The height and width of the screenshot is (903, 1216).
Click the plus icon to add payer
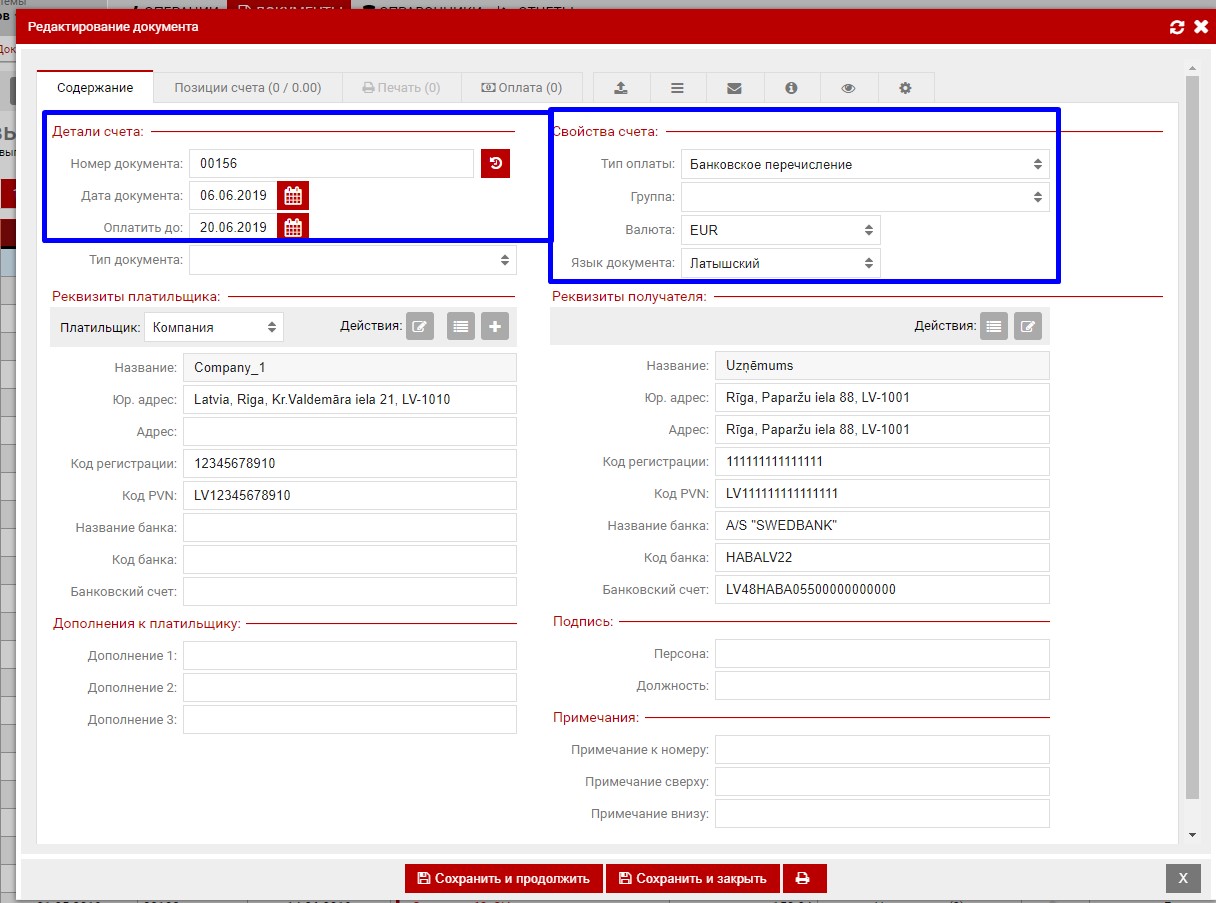tap(495, 326)
